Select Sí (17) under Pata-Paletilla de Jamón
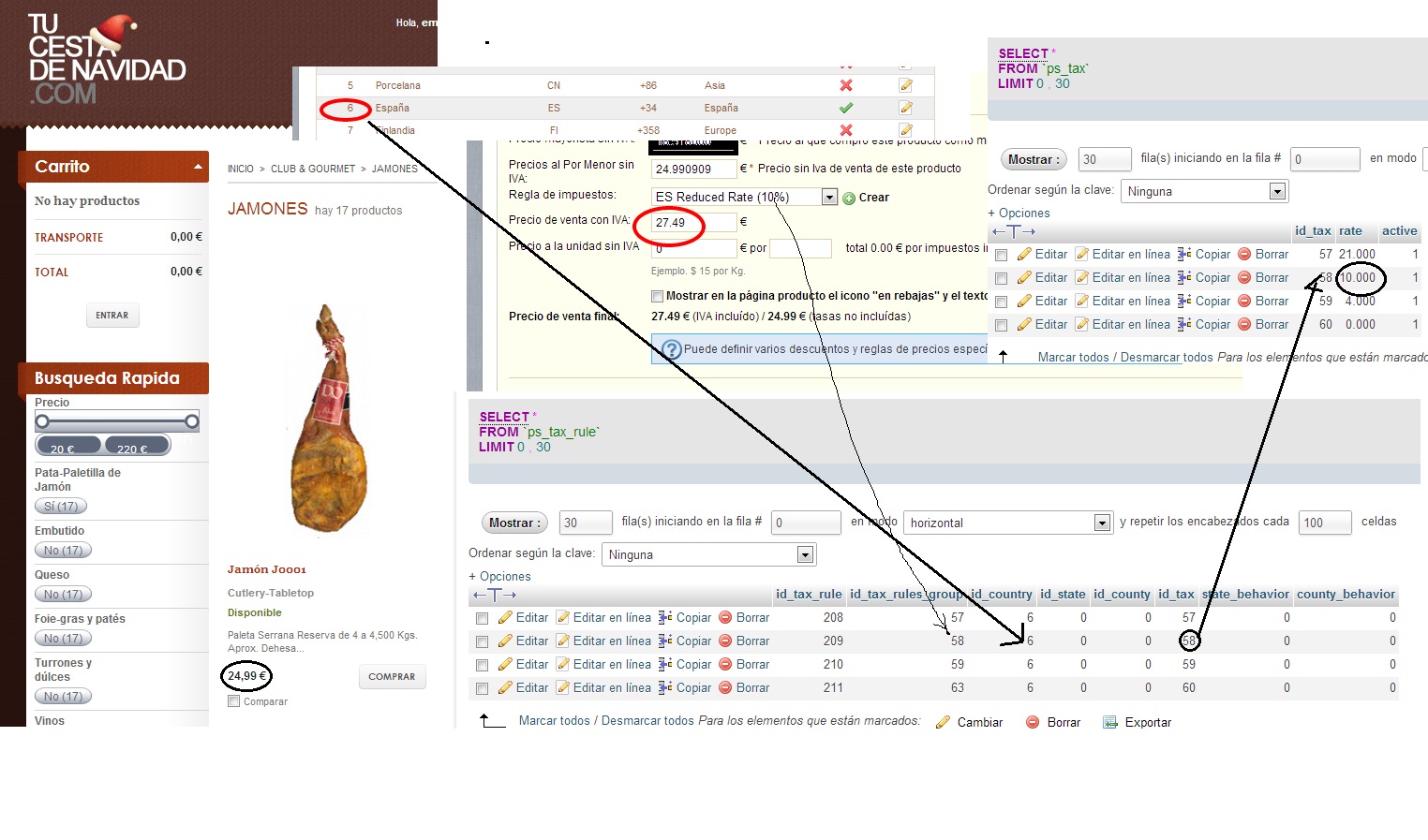Image resolution: width=1428 pixels, height=840 pixels. pyautogui.click(x=61, y=507)
